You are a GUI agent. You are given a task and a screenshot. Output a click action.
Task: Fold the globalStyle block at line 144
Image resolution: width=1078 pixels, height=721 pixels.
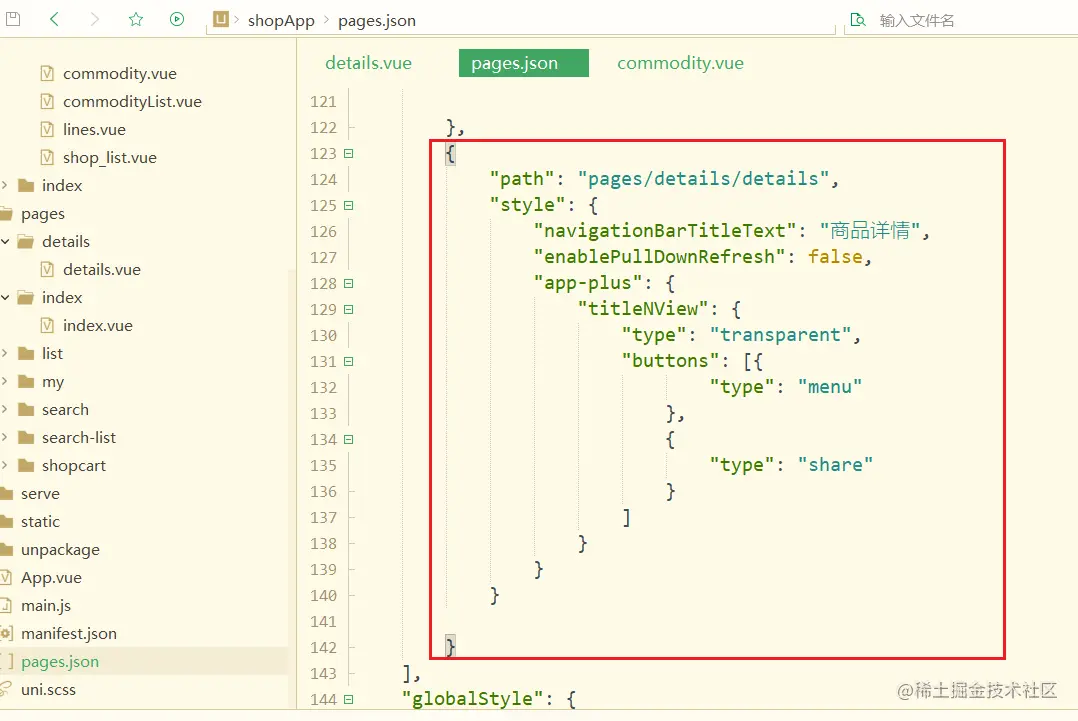click(349, 700)
